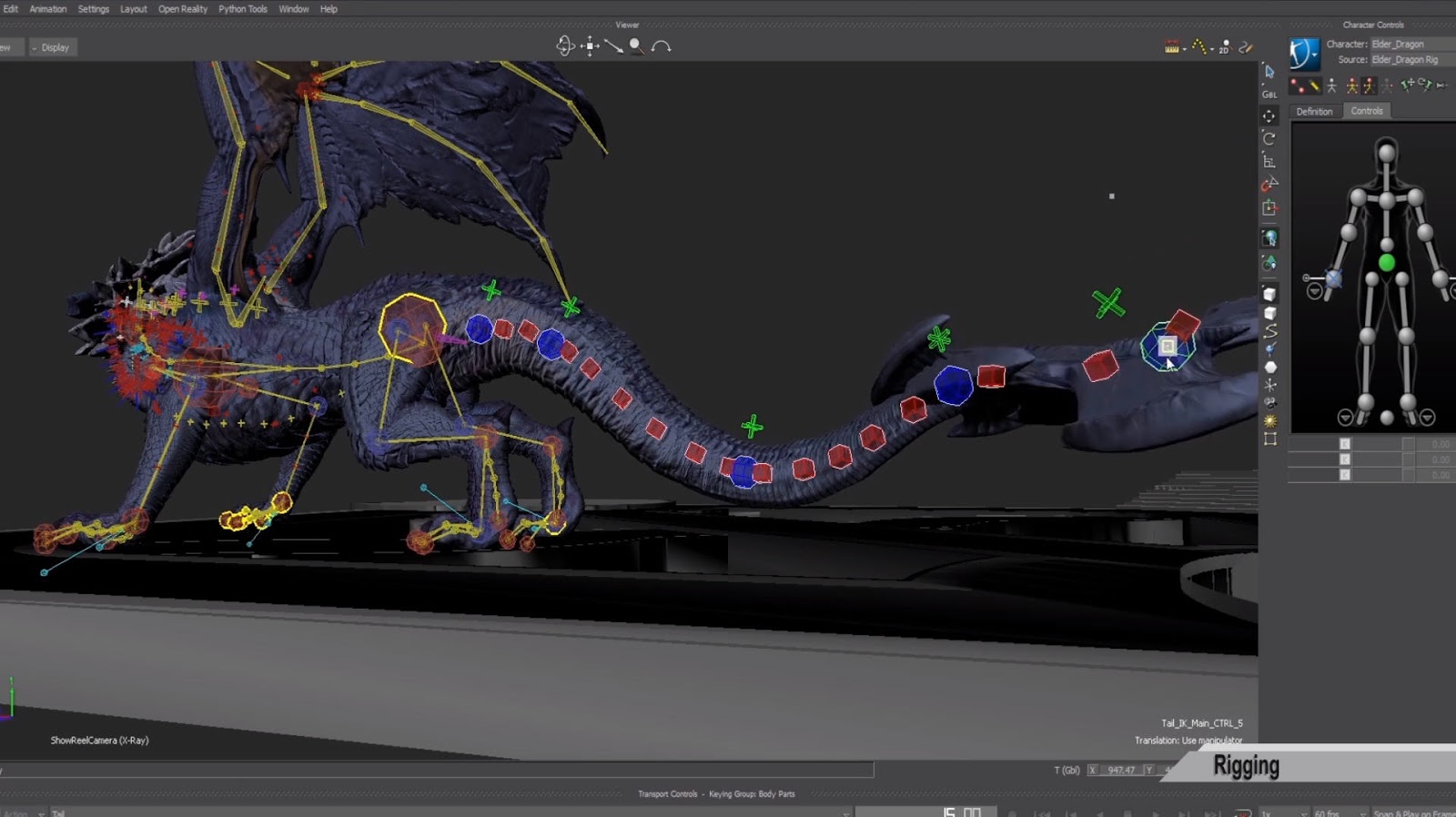1456x817 pixels.
Task: Open the Python Tools menu
Action: click(x=242, y=9)
